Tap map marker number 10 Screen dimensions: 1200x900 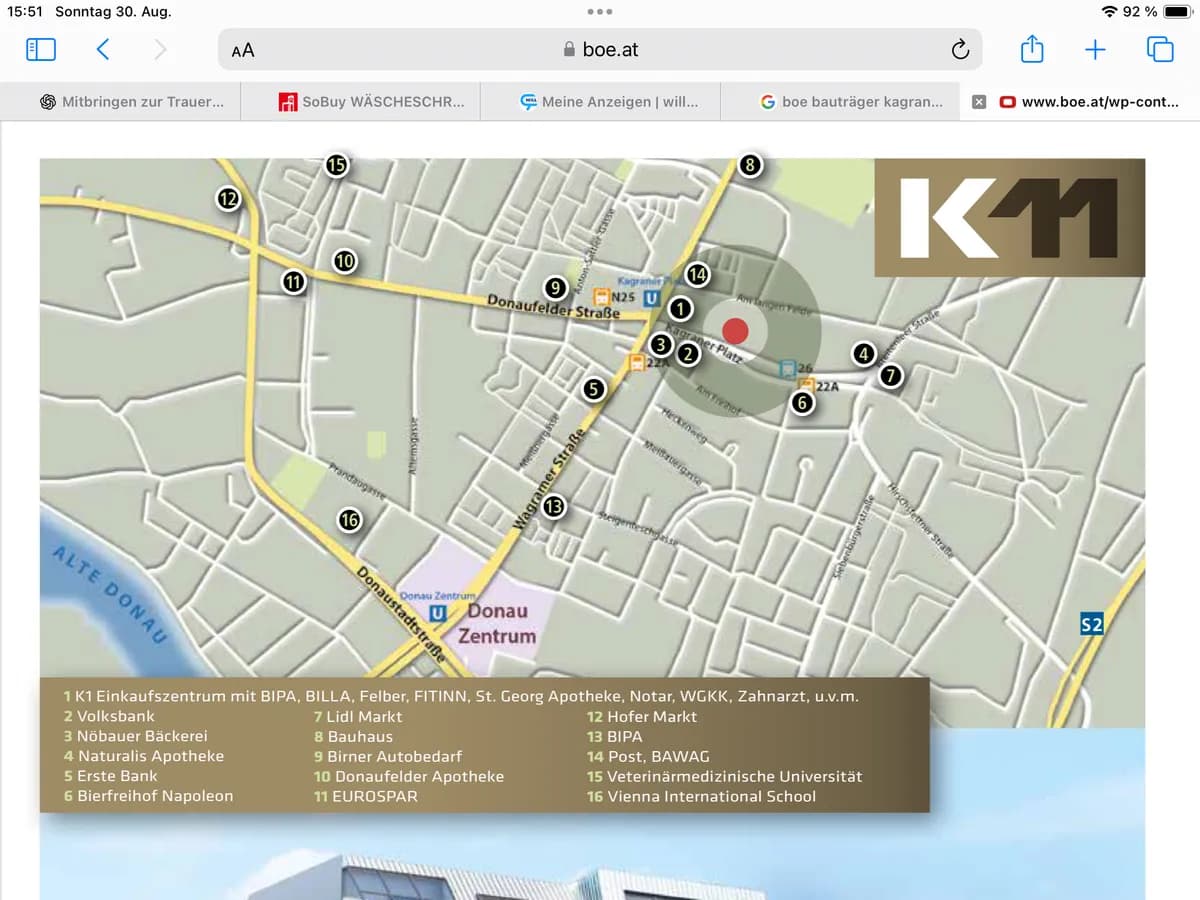(345, 261)
